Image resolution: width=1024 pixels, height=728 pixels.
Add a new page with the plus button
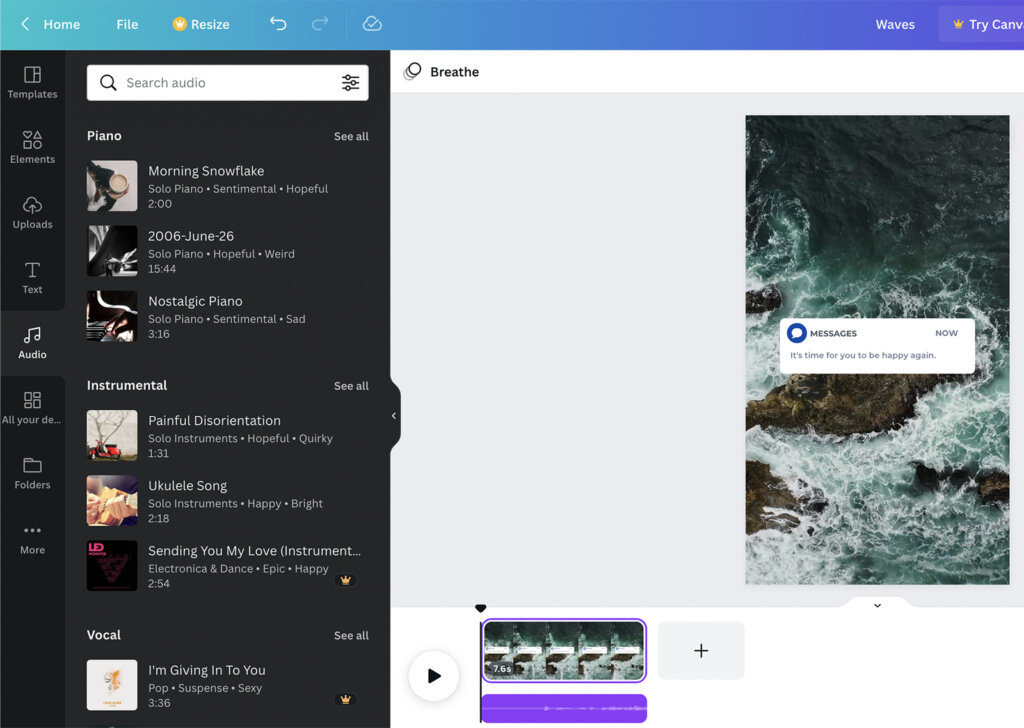click(700, 650)
